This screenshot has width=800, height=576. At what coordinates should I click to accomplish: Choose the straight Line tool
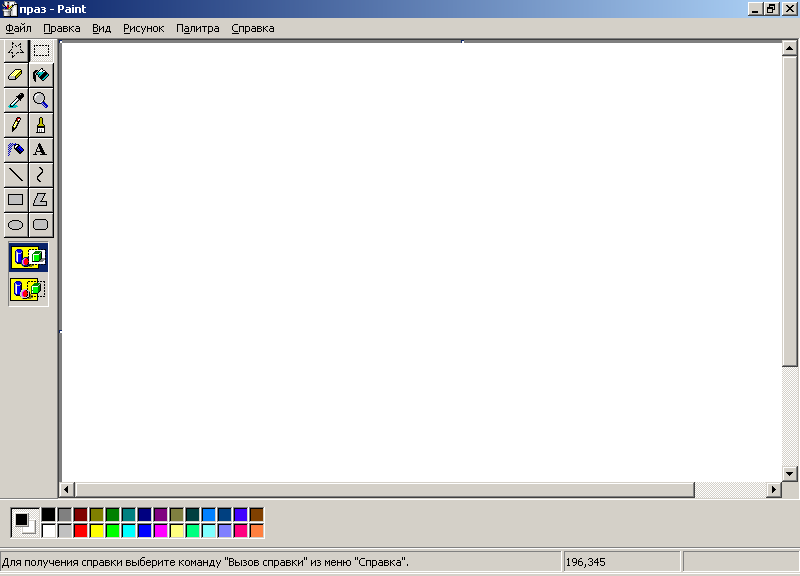point(16,174)
